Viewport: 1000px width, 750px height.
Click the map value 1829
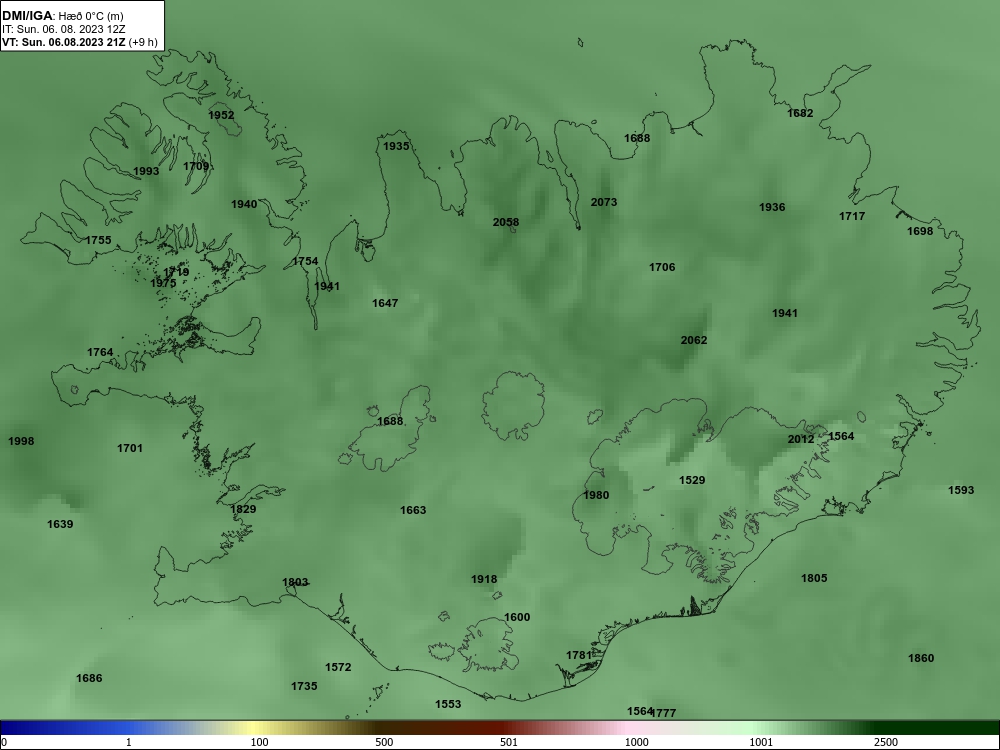[x=243, y=509]
